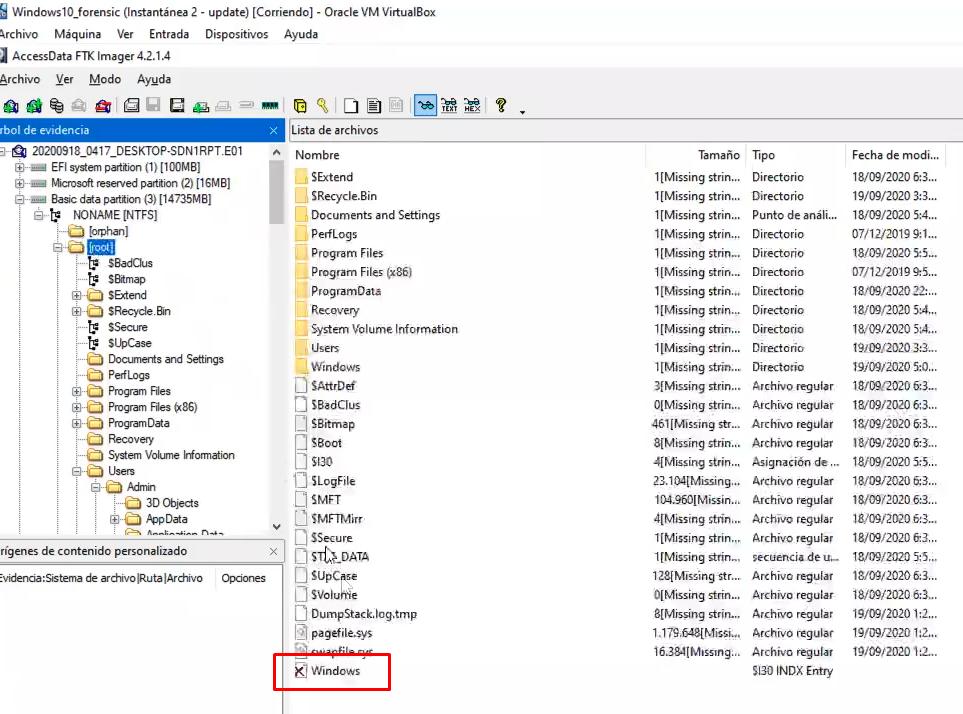
Task: Open VirtualBox Máquina menu
Action: 77,34
